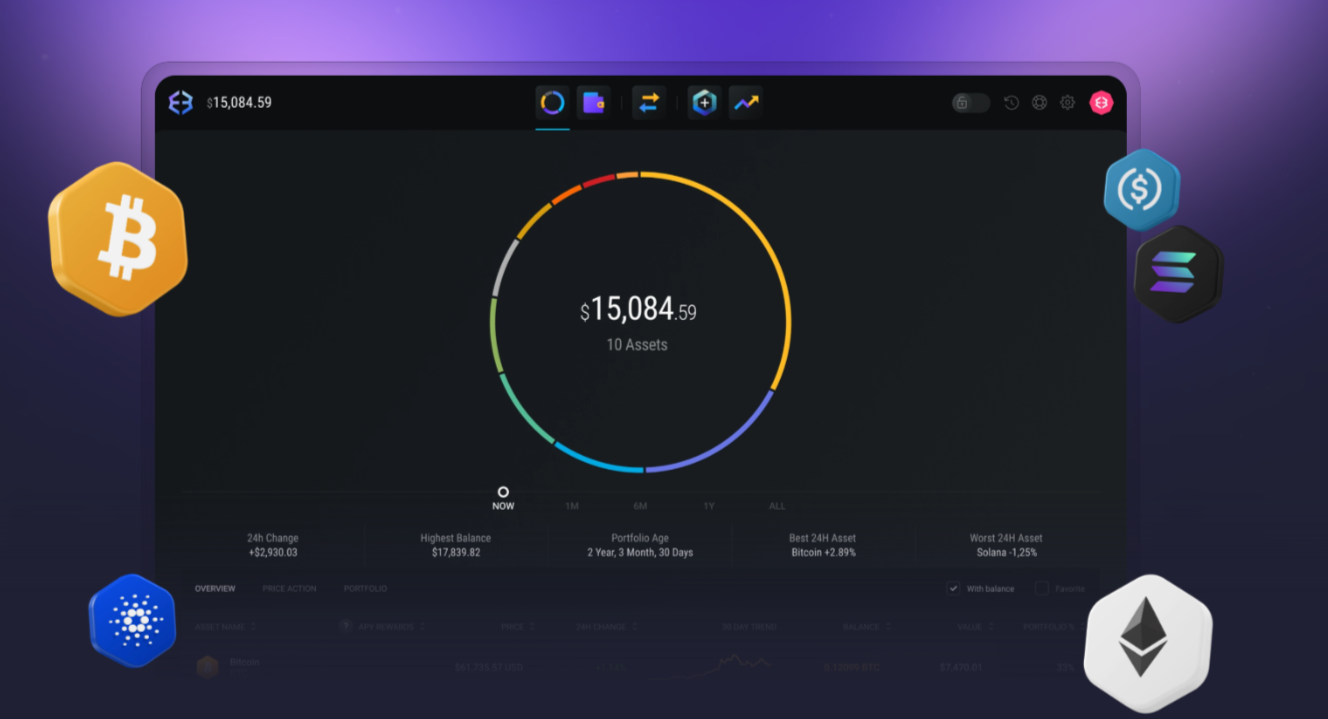Screen dimensions: 1328x719
Task: Click the 24h Change +$2,930.03 stat
Action: (x=273, y=545)
